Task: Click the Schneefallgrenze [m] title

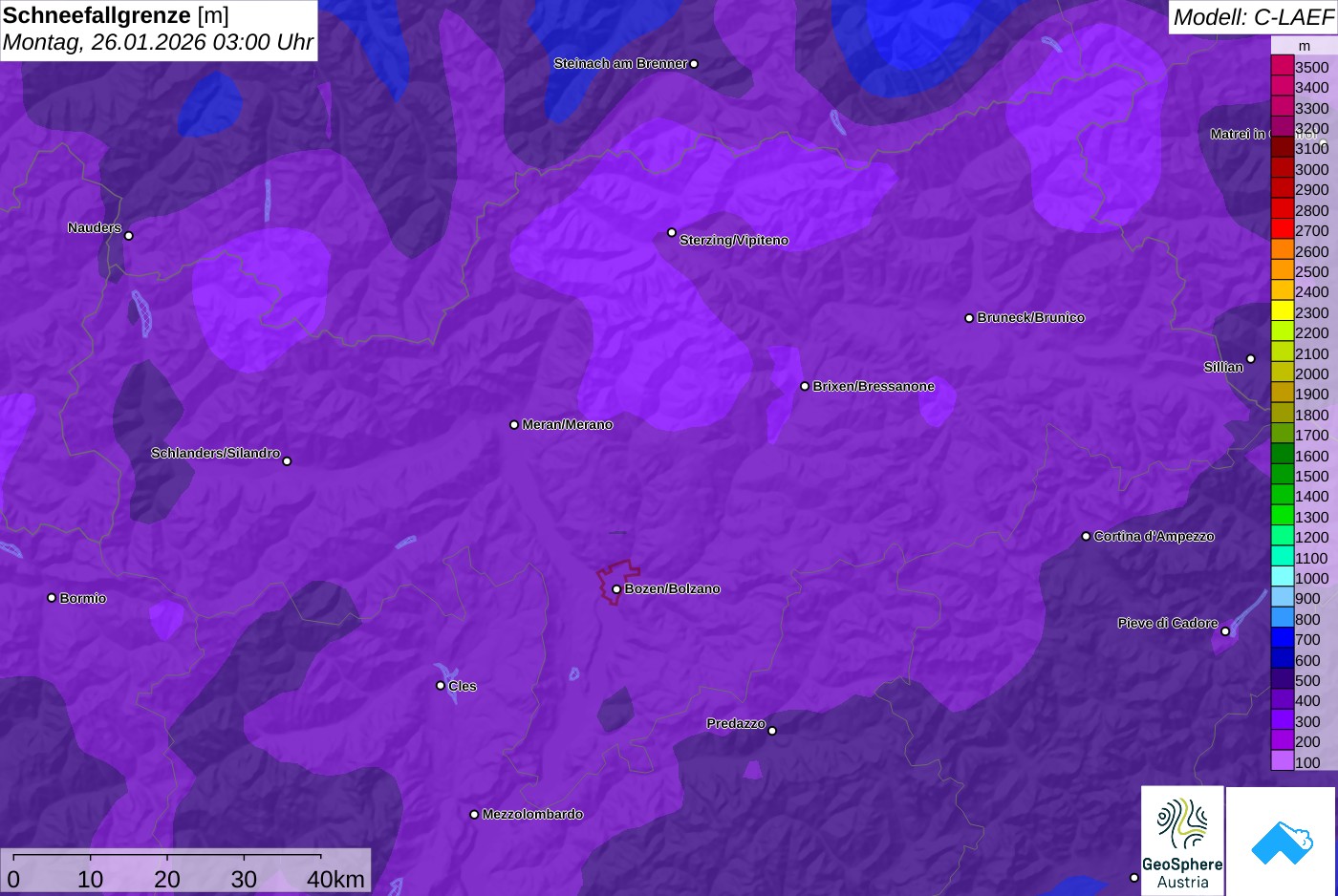Action: pyautogui.click(x=116, y=15)
